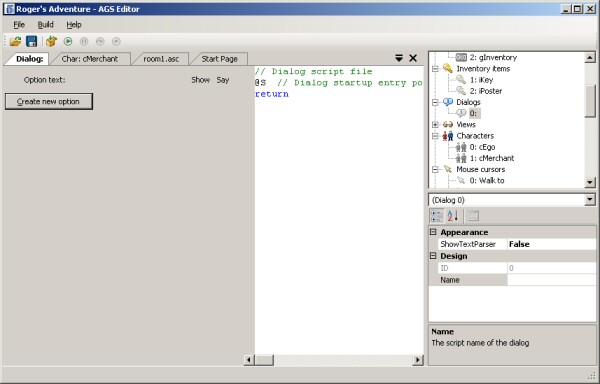This screenshot has width=600, height=384.
Task: Collapse the Appearance property category
Action: pyautogui.click(x=433, y=232)
